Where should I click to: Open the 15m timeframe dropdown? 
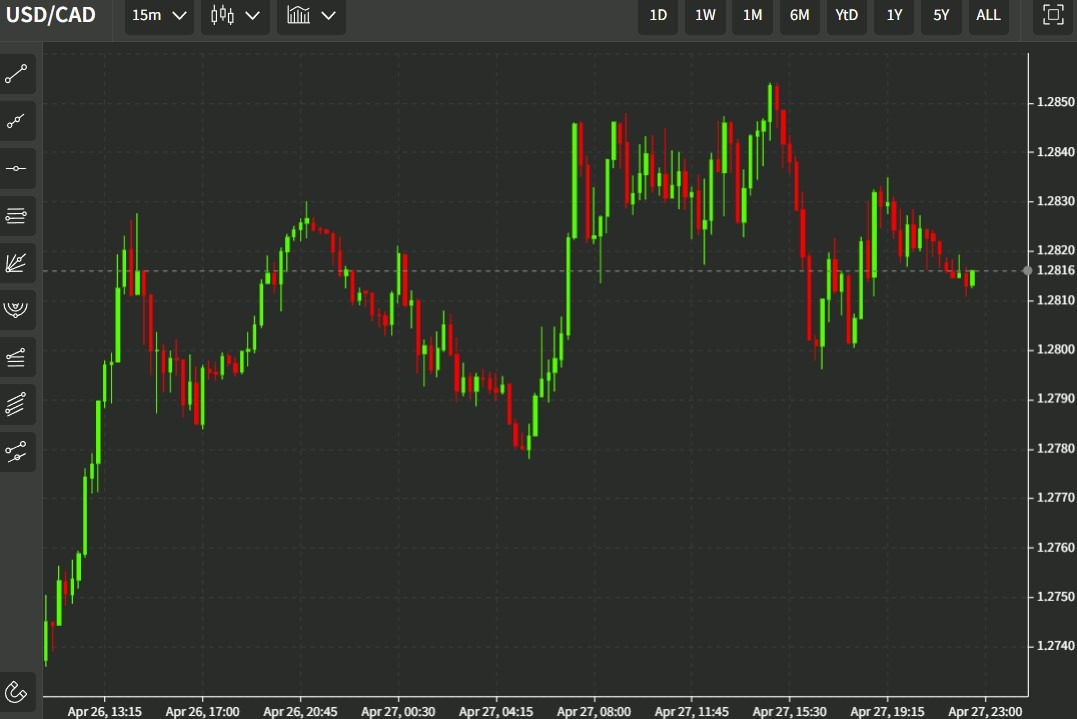pyautogui.click(x=158, y=16)
